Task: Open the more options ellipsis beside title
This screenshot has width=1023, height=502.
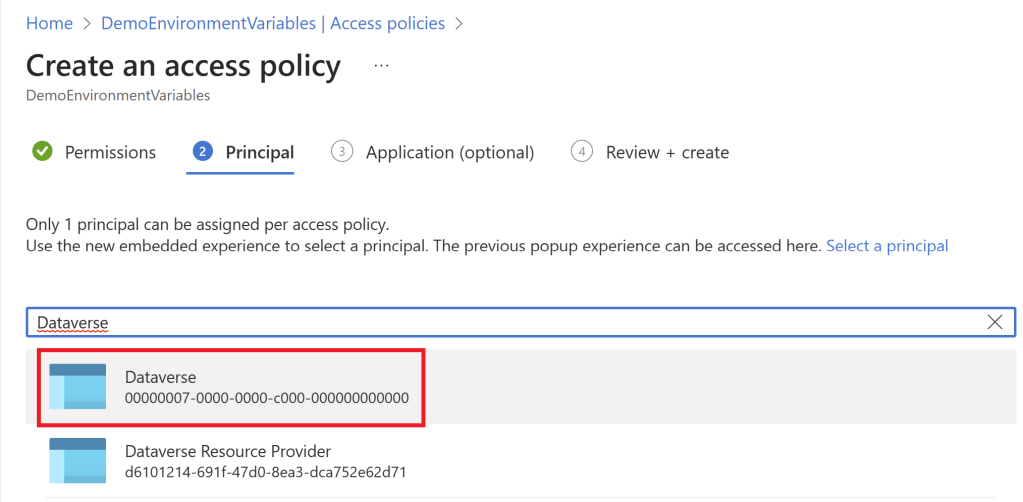Action: [x=381, y=65]
